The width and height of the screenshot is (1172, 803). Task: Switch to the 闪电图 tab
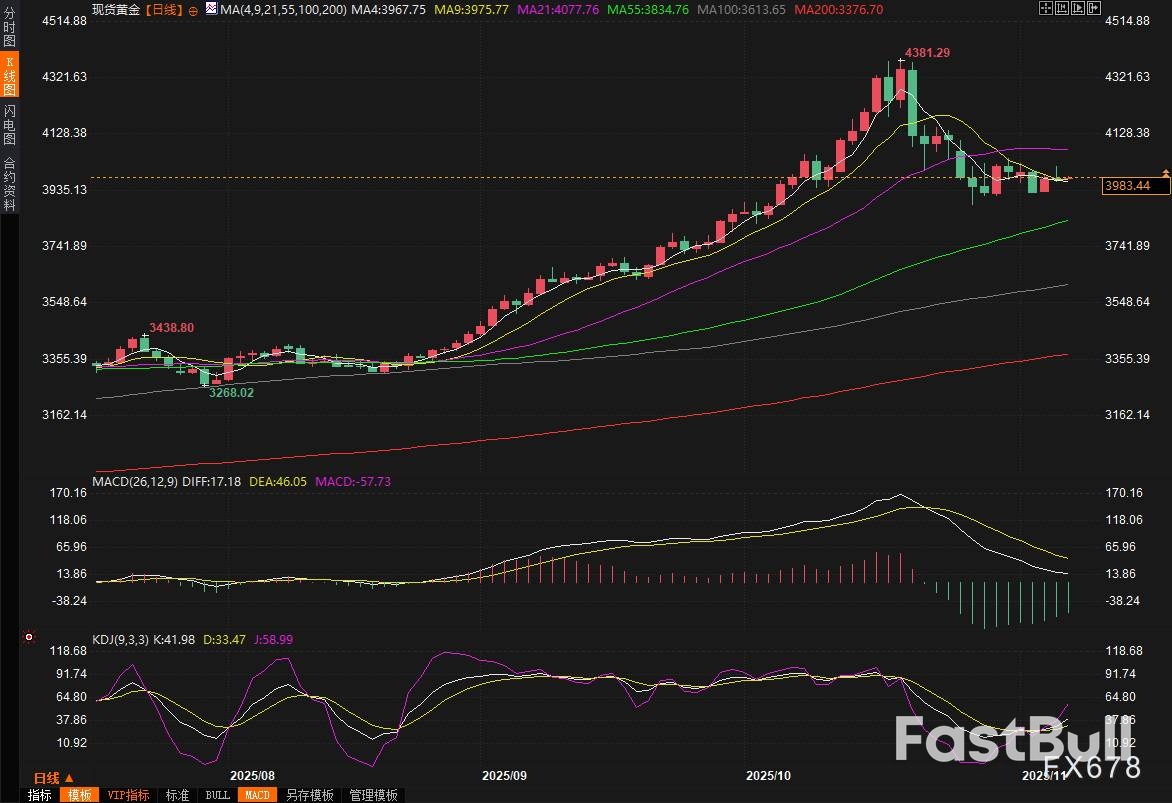coord(10,126)
